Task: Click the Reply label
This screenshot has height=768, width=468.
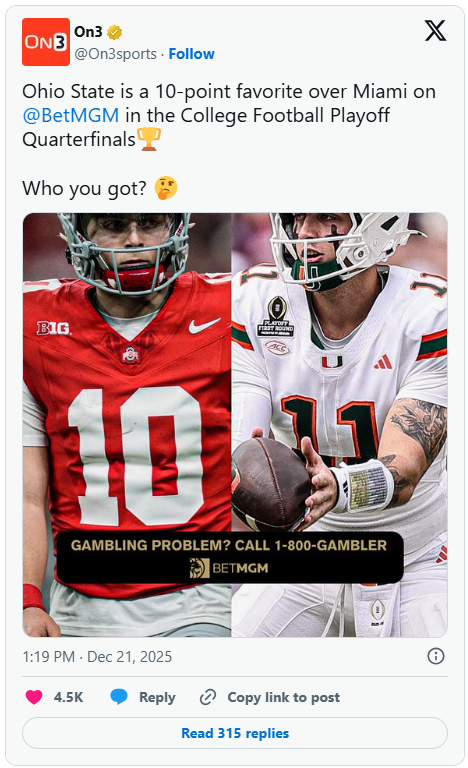Action: 157,697
